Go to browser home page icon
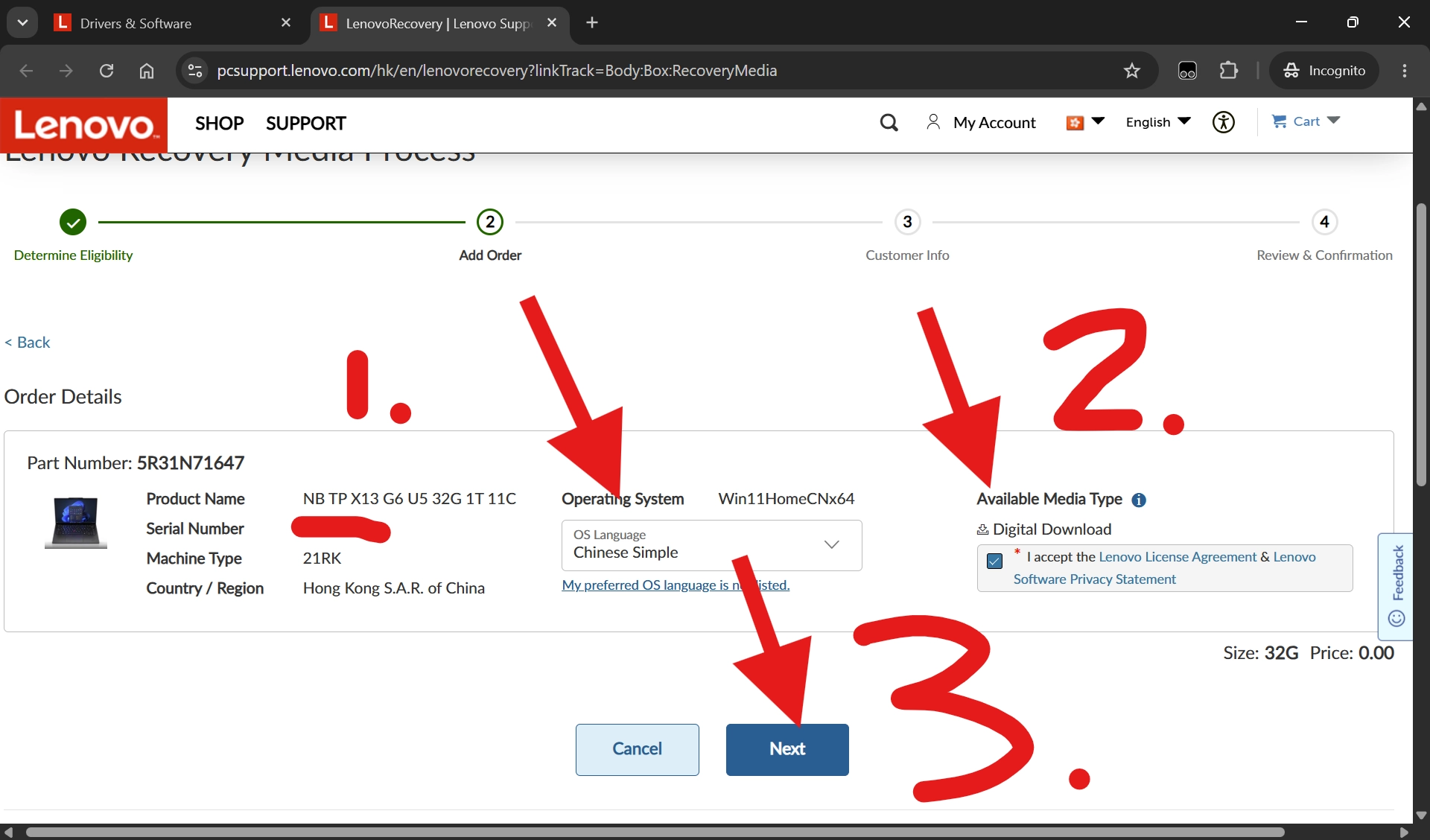 pyautogui.click(x=147, y=71)
